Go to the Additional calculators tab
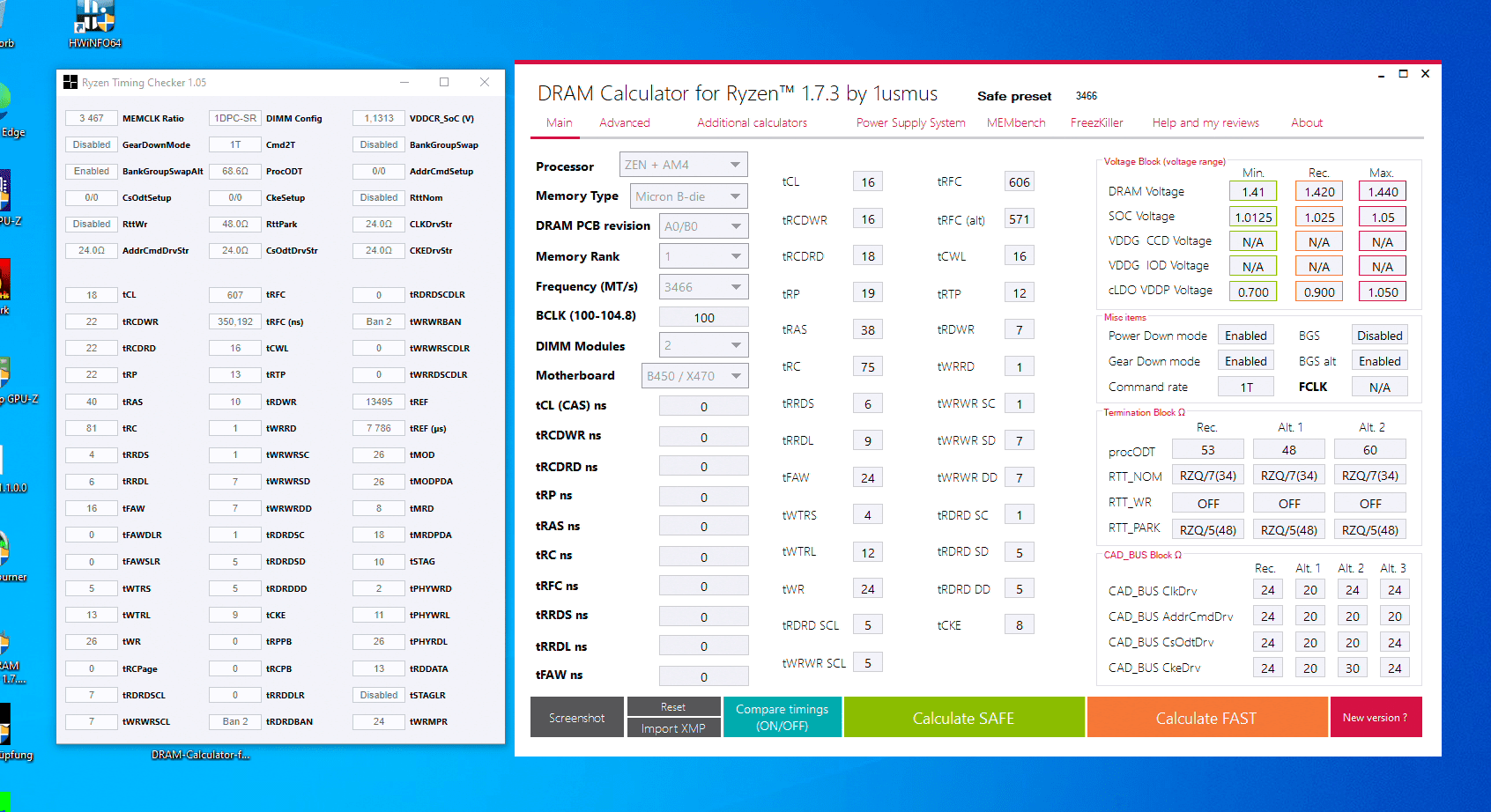 [752, 122]
